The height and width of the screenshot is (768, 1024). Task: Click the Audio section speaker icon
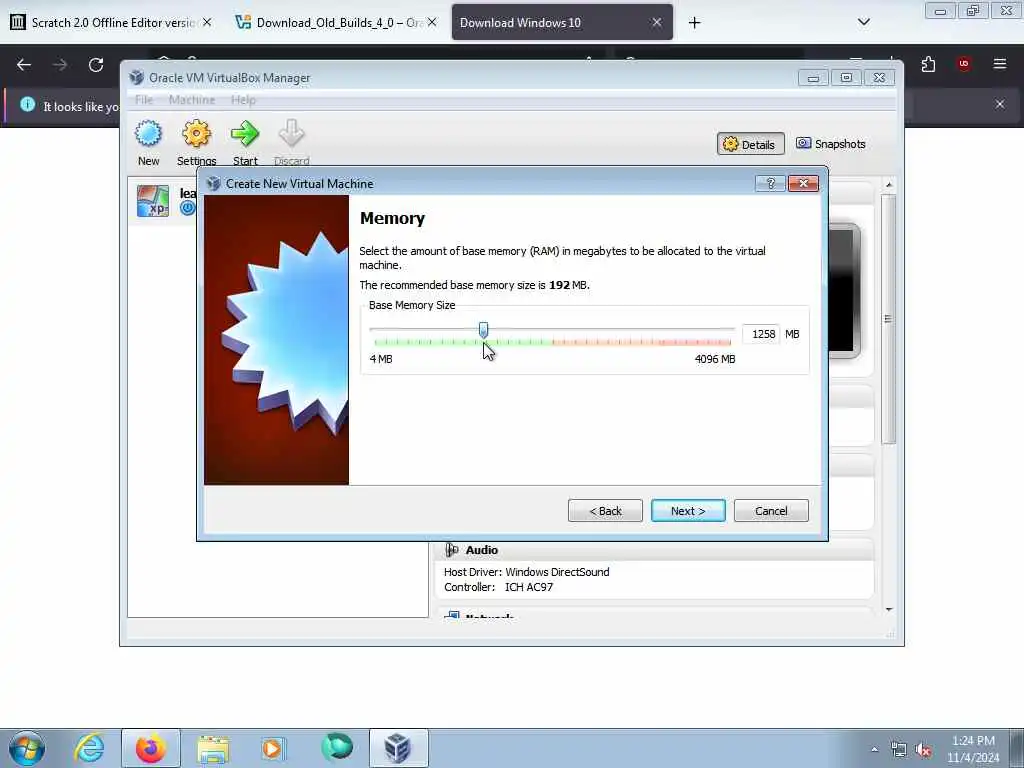451,550
